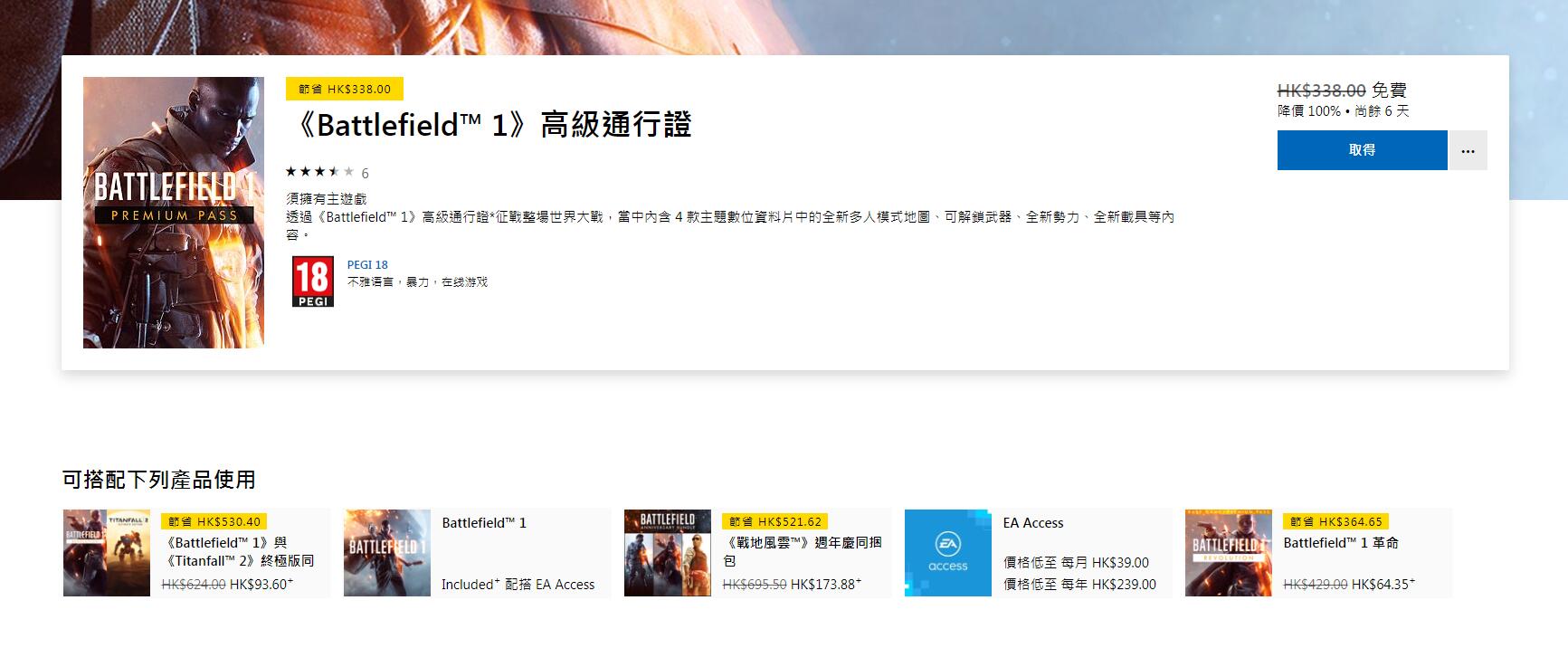Click the PEGI 18 rating icon
Image resolution: width=1568 pixels, height=648 pixels.
[312, 281]
